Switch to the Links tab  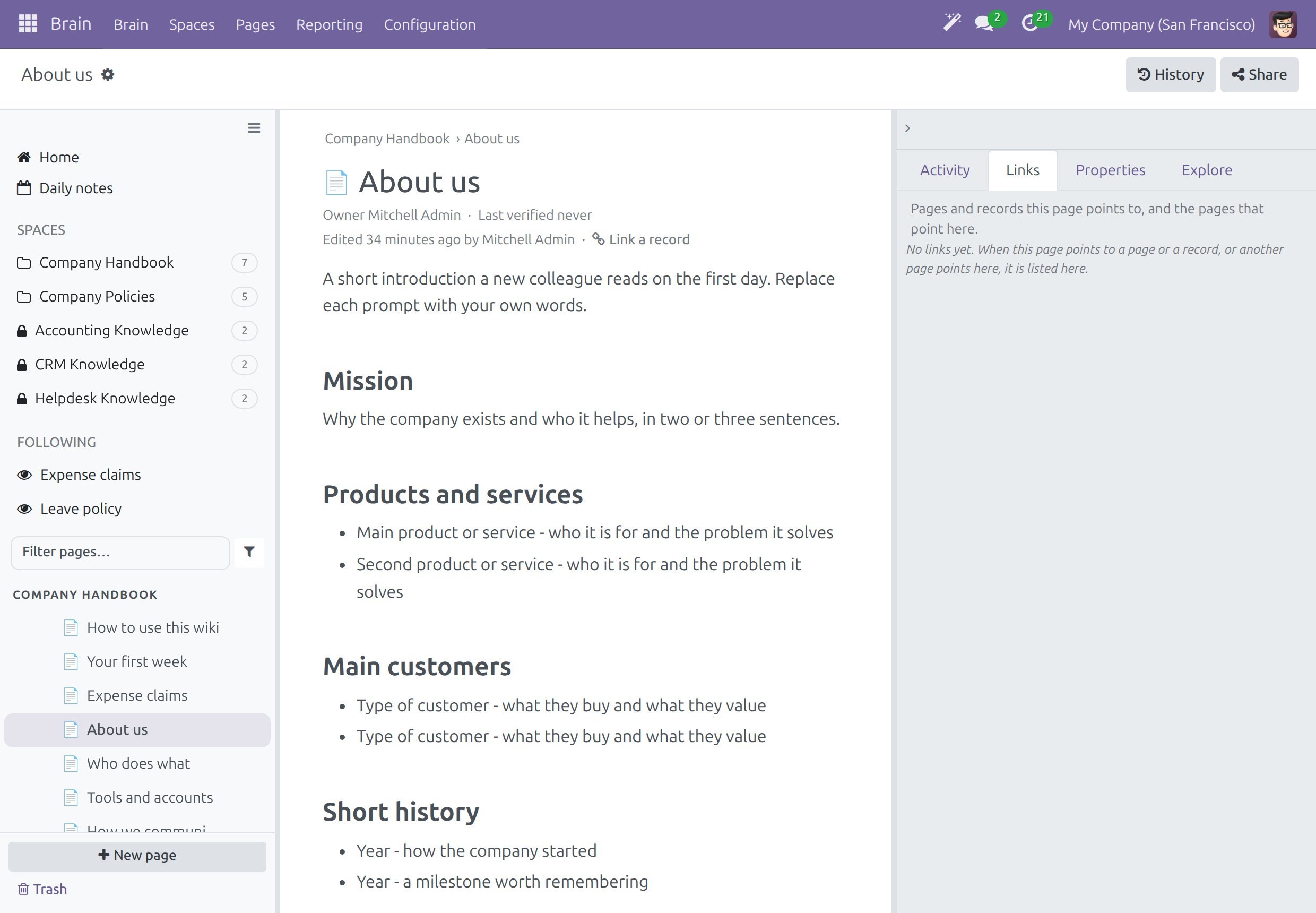1023,170
